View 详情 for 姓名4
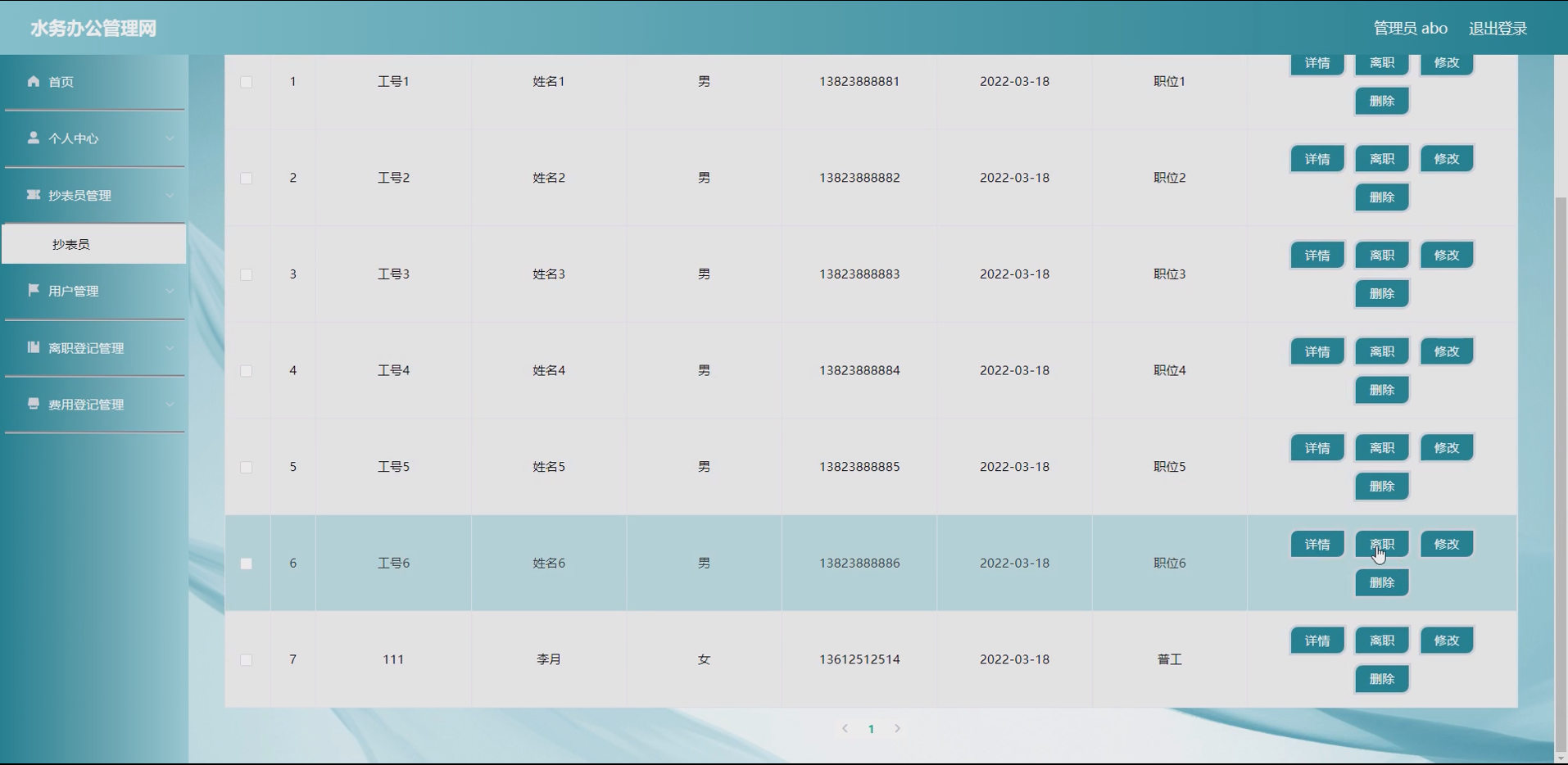 click(x=1317, y=351)
